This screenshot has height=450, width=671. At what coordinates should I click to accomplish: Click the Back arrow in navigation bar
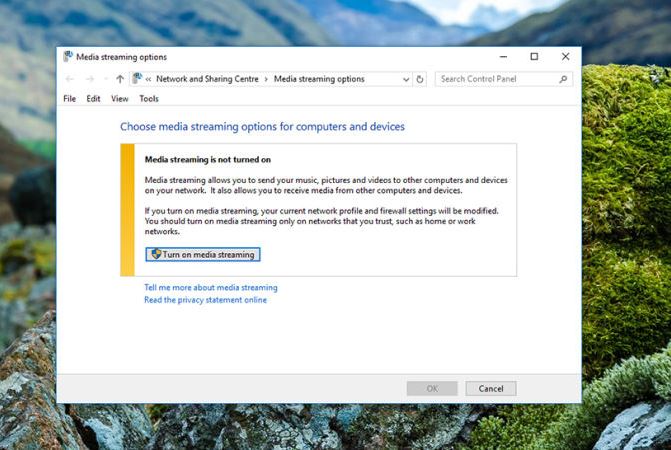click(x=69, y=79)
